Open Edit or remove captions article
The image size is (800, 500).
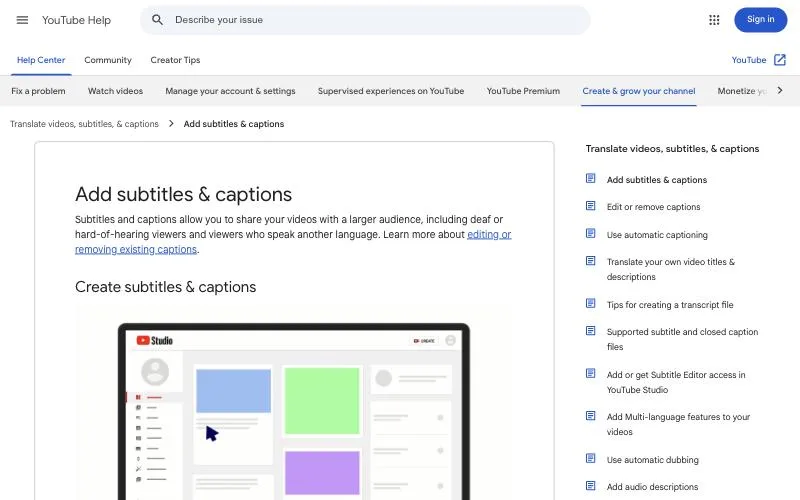coord(653,207)
